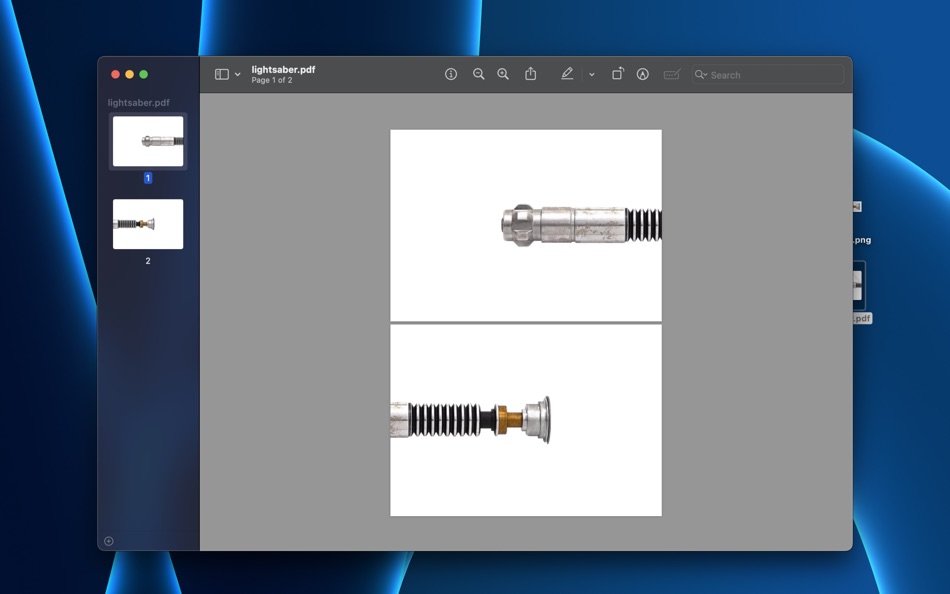The height and width of the screenshot is (594, 950).
Task: Rotate the page with the Rotate icon
Action: [617, 73]
